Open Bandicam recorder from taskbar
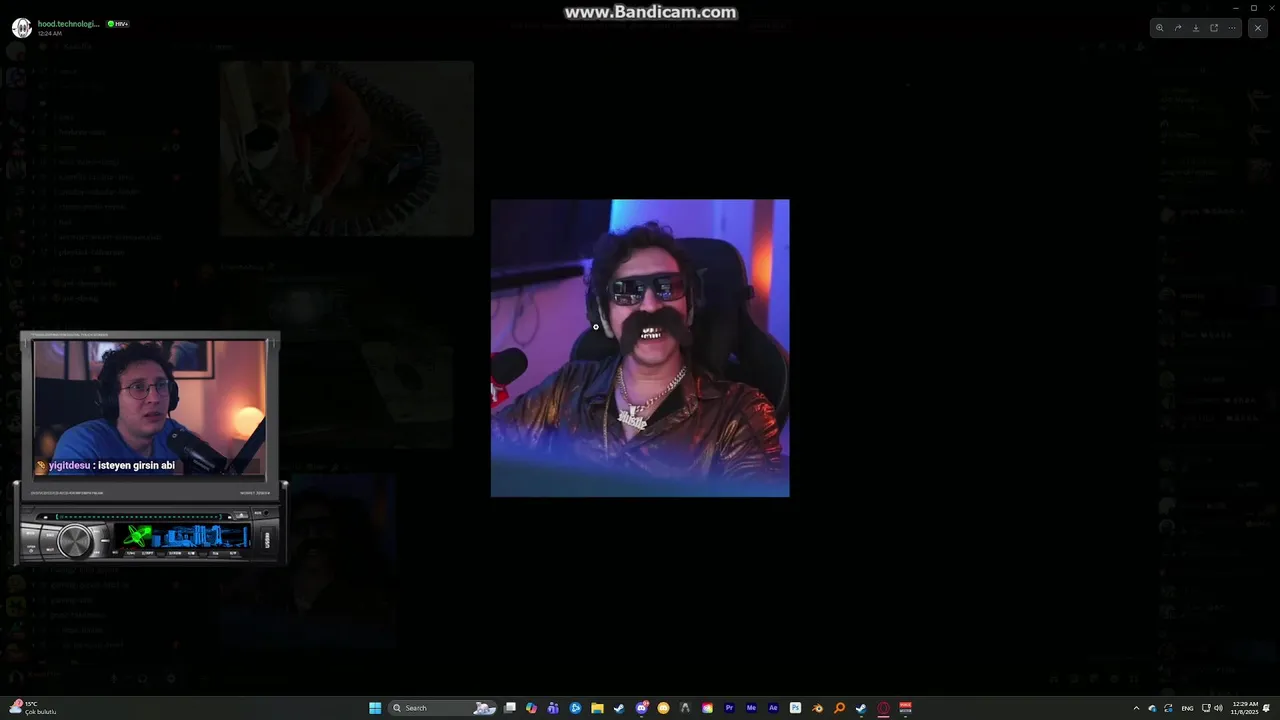This screenshot has width=1280, height=720. click(x=905, y=708)
